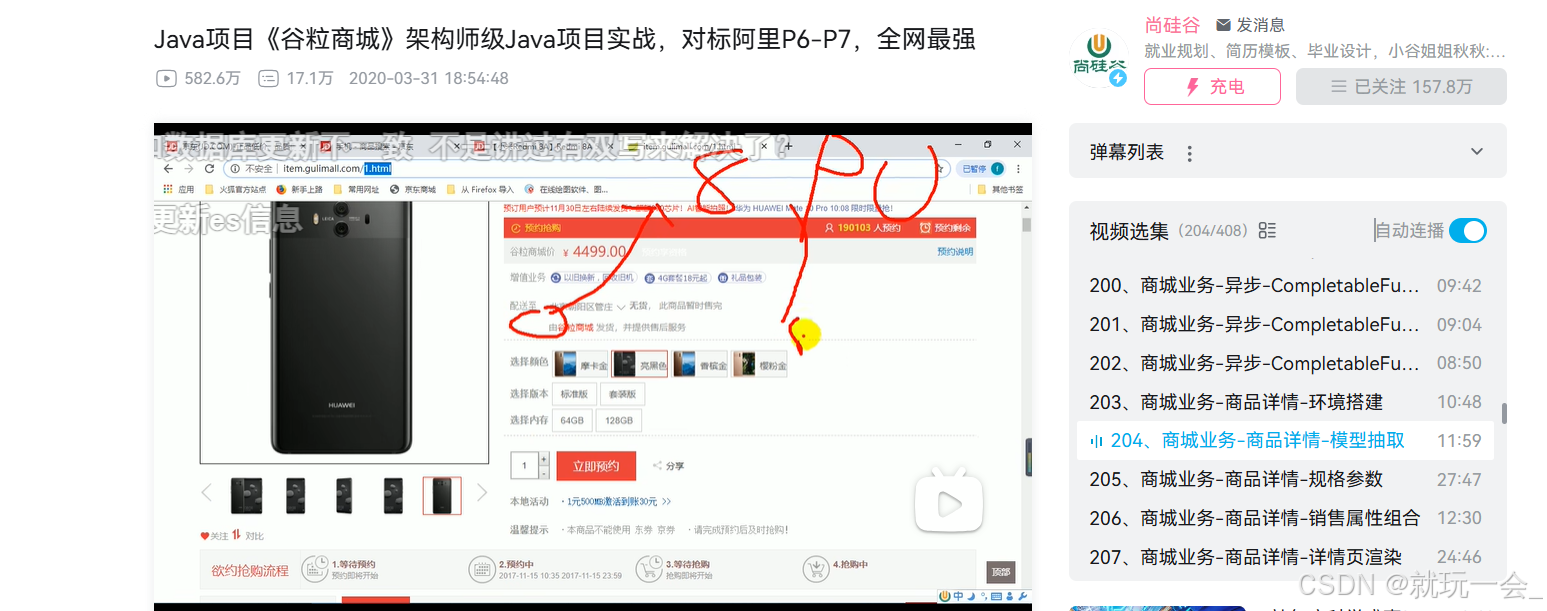The width and height of the screenshot is (1547, 611).
Task: Click the 充电 button
Action: pos(1212,87)
